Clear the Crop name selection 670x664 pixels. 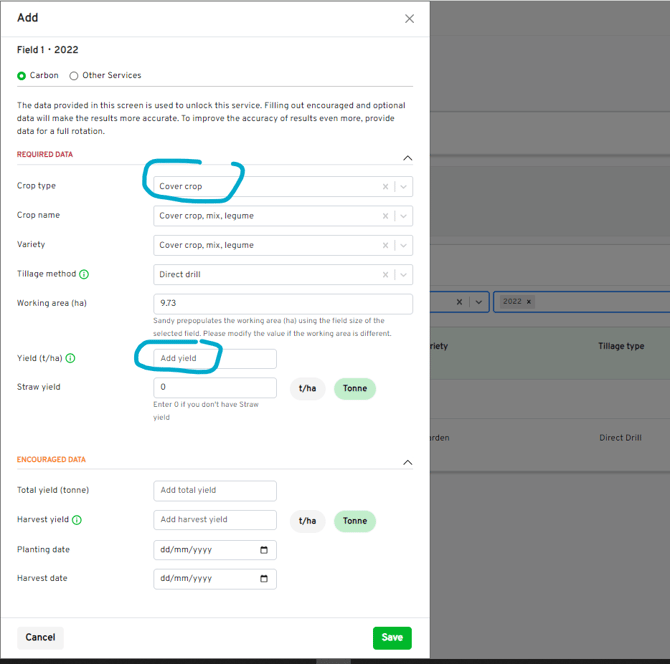tap(385, 216)
